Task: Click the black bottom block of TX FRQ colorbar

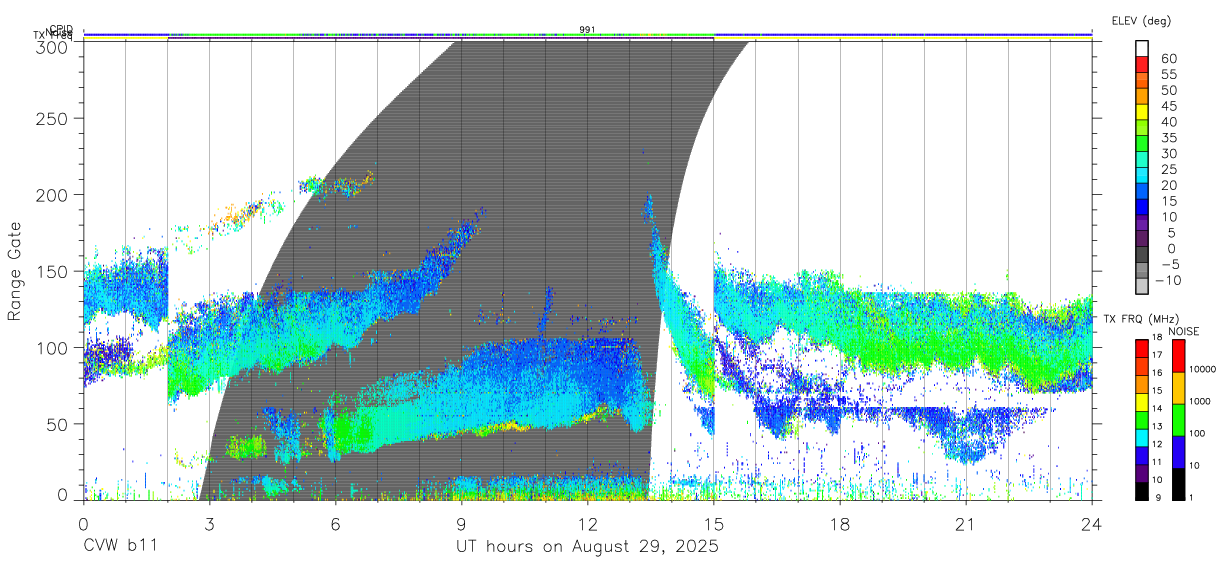Action: [1141, 491]
